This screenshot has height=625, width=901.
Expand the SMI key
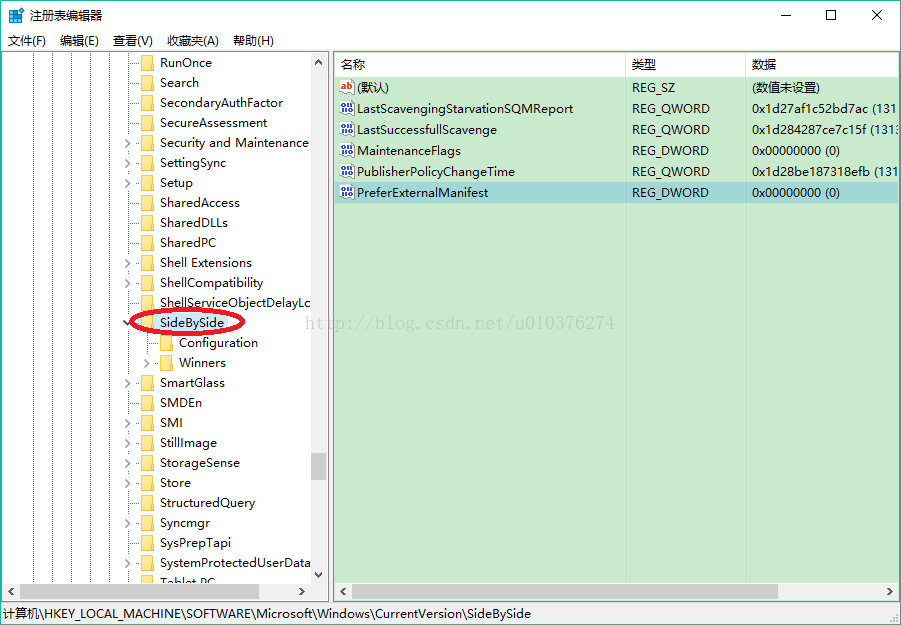pos(128,423)
